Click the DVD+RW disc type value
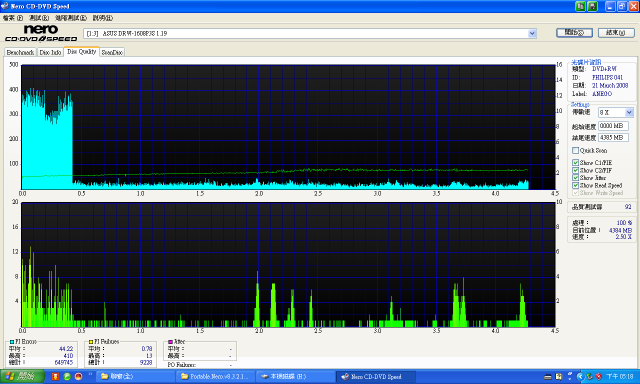Image resolution: width=640 pixels, height=384 pixels. click(x=604, y=69)
